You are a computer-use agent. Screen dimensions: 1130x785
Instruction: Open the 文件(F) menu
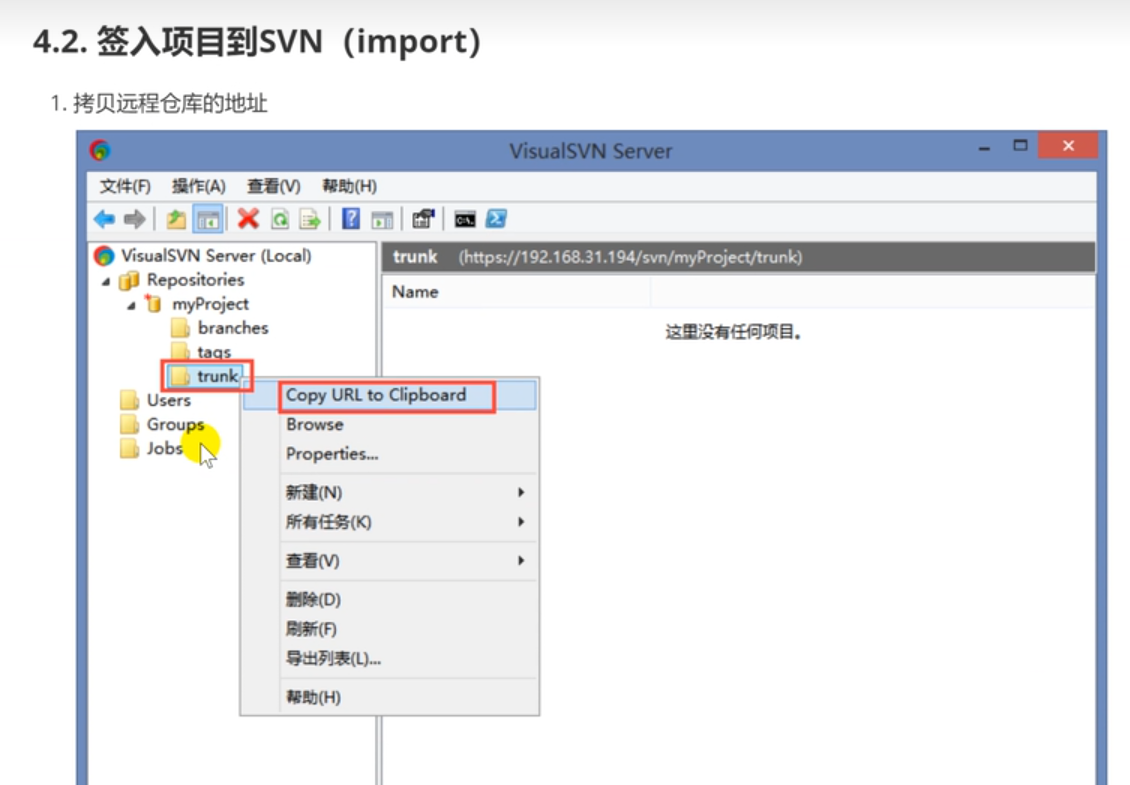(x=125, y=186)
